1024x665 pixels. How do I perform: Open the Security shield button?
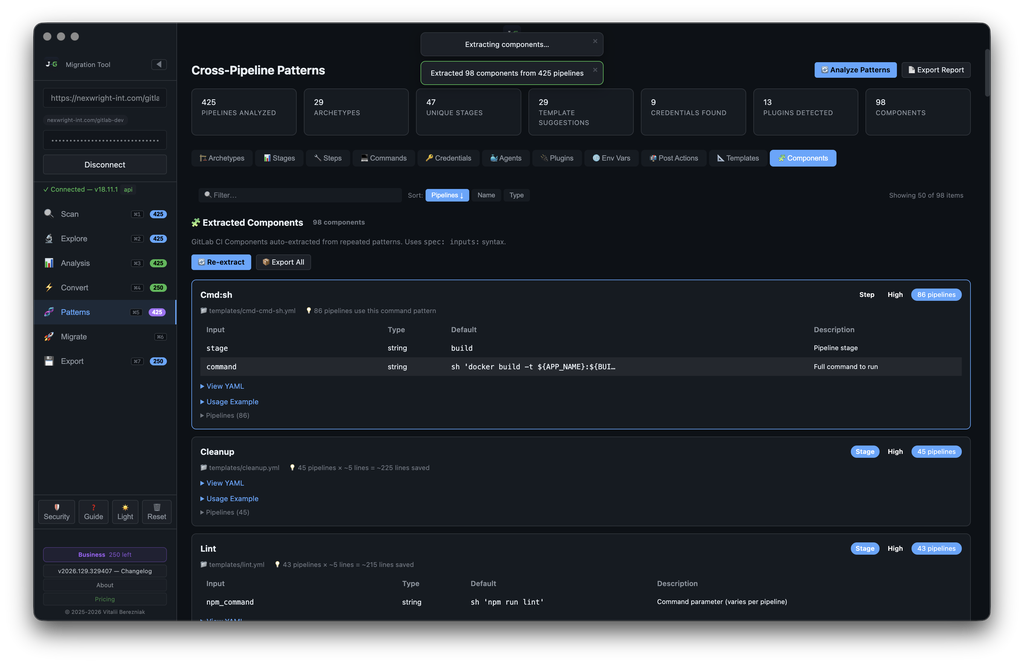pyautogui.click(x=57, y=511)
